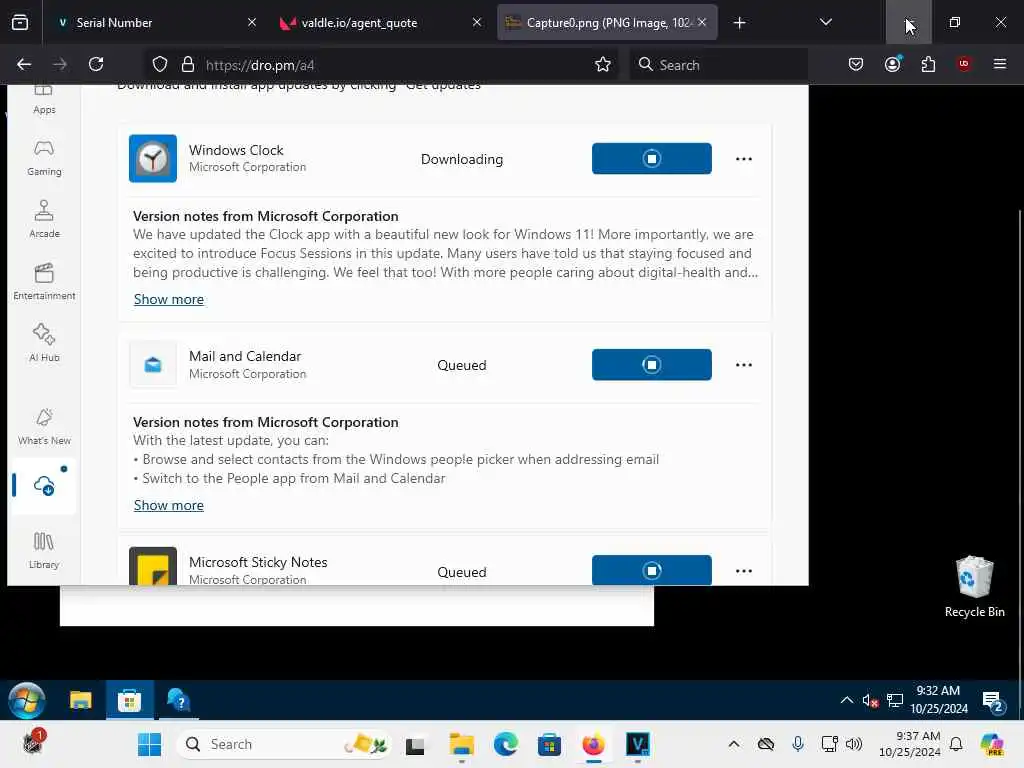Image resolution: width=1024 pixels, height=768 pixels.
Task: Open Task View on the bottom taskbar
Action: [x=415, y=744]
